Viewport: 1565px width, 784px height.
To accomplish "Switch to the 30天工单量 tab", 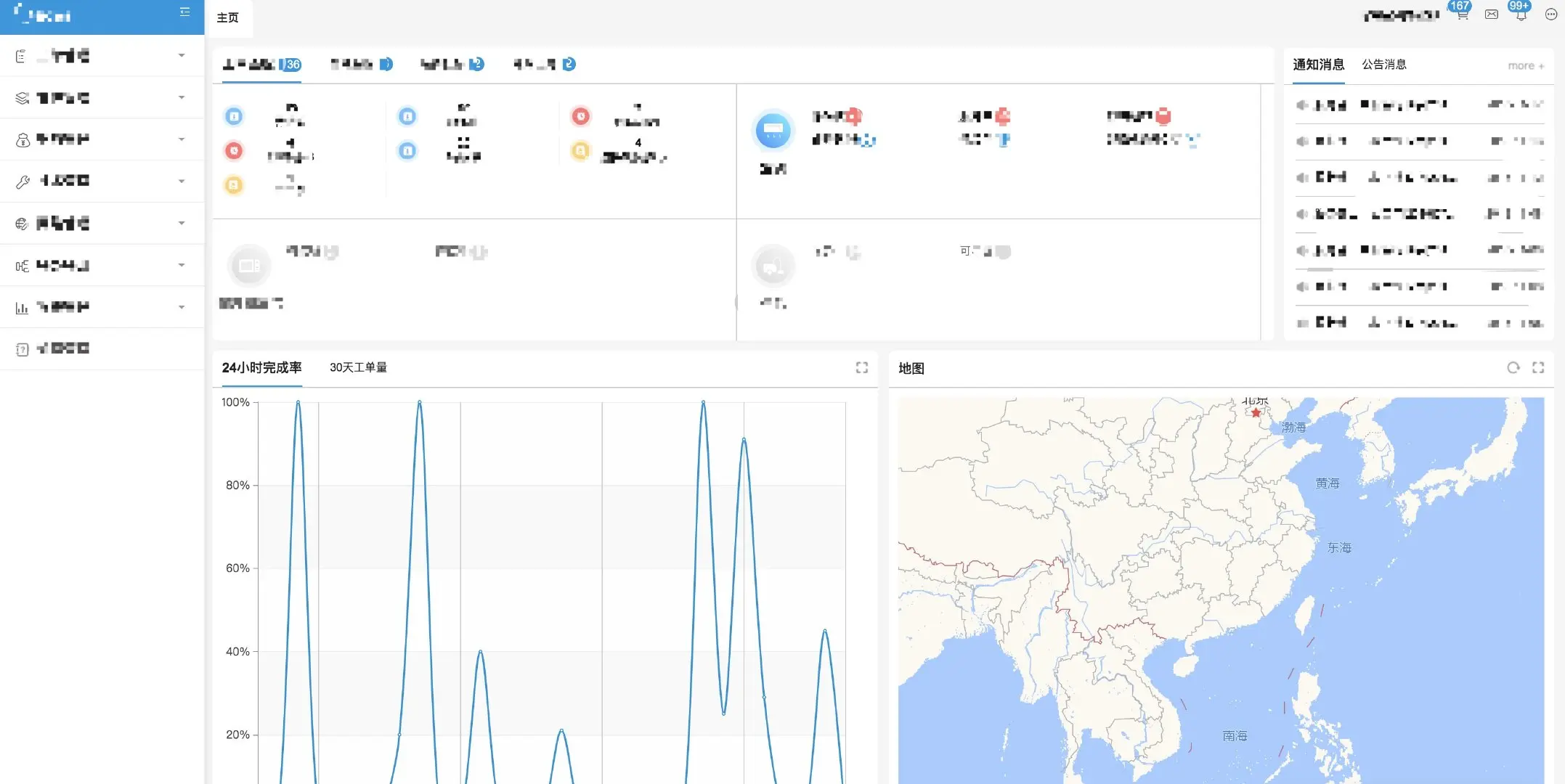I will [x=359, y=367].
